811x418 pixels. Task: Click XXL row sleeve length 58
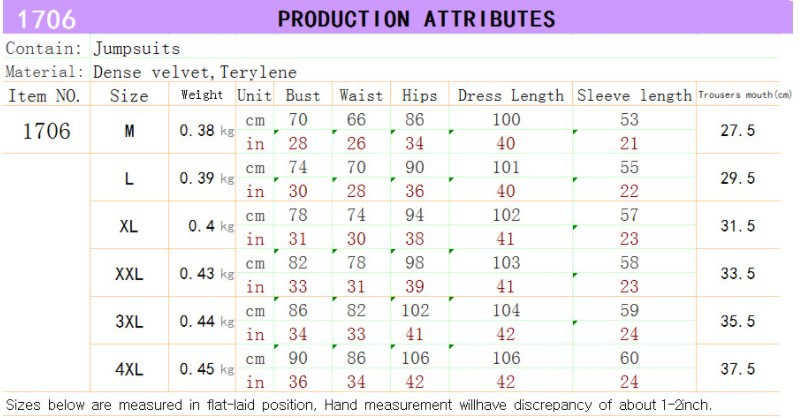[x=629, y=262]
